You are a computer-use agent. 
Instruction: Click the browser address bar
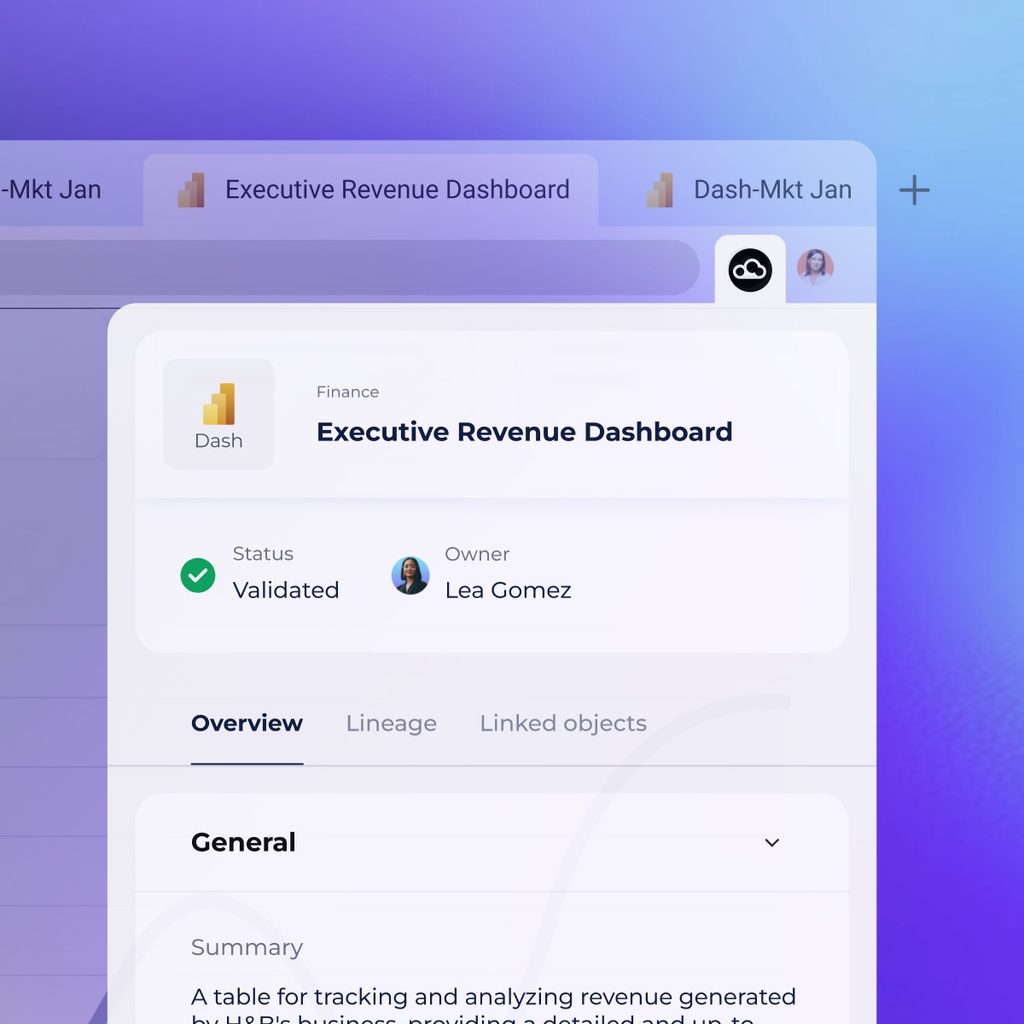(x=346, y=267)
